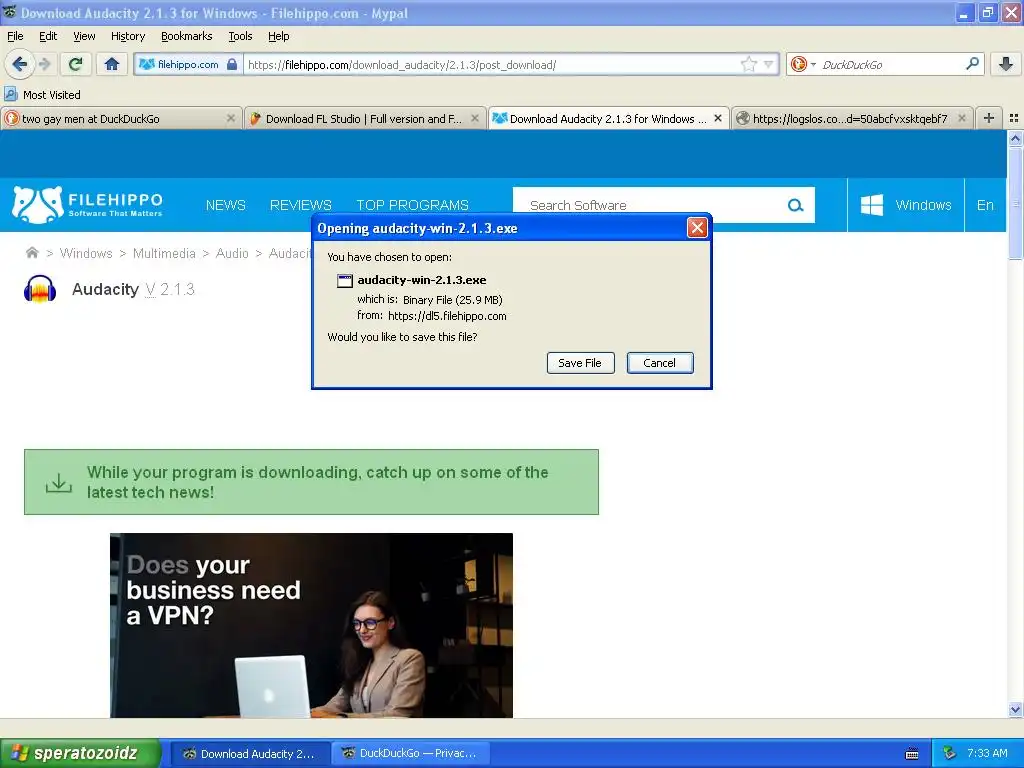
Task: Open the Bookmarks menu
Action: click(186, 36)
